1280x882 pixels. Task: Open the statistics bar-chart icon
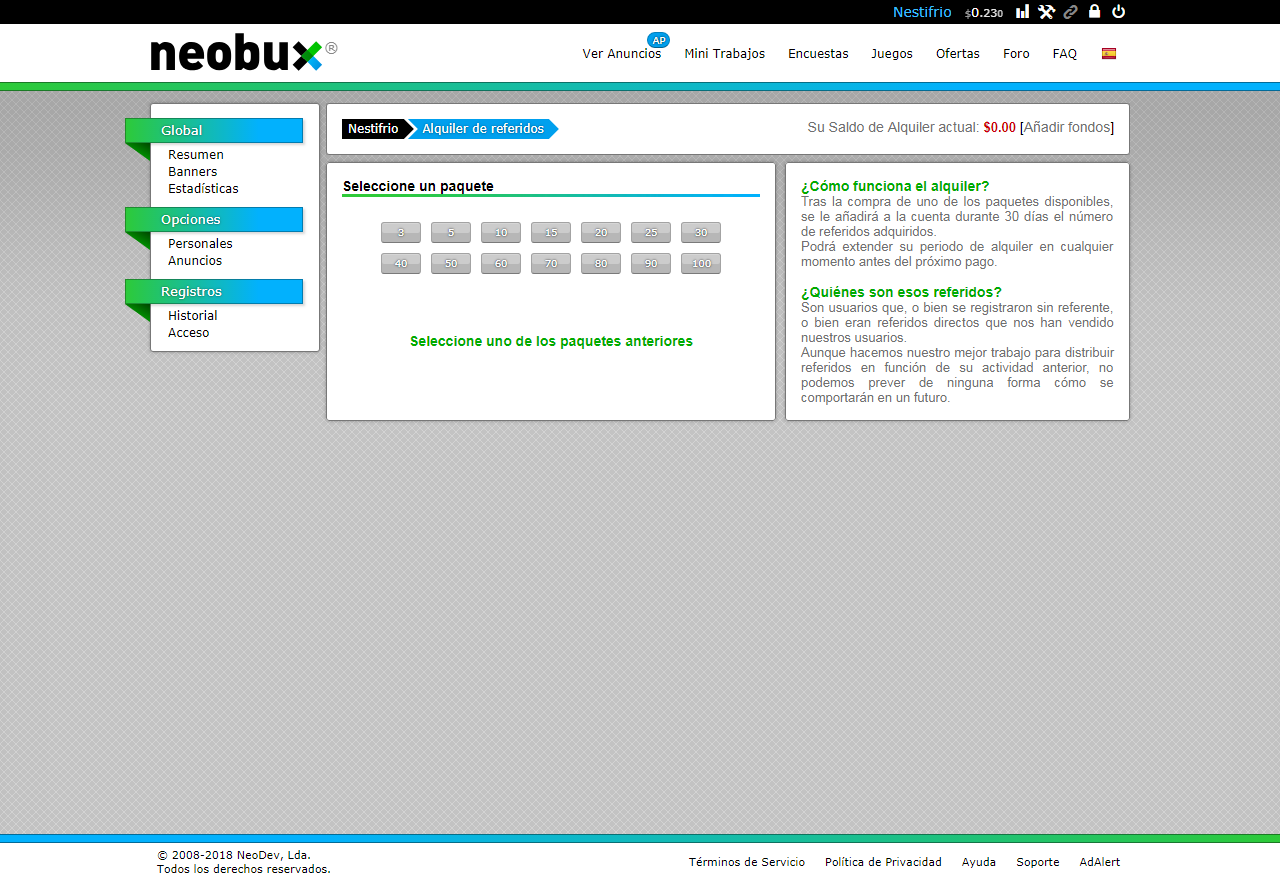coord(1022,12)
